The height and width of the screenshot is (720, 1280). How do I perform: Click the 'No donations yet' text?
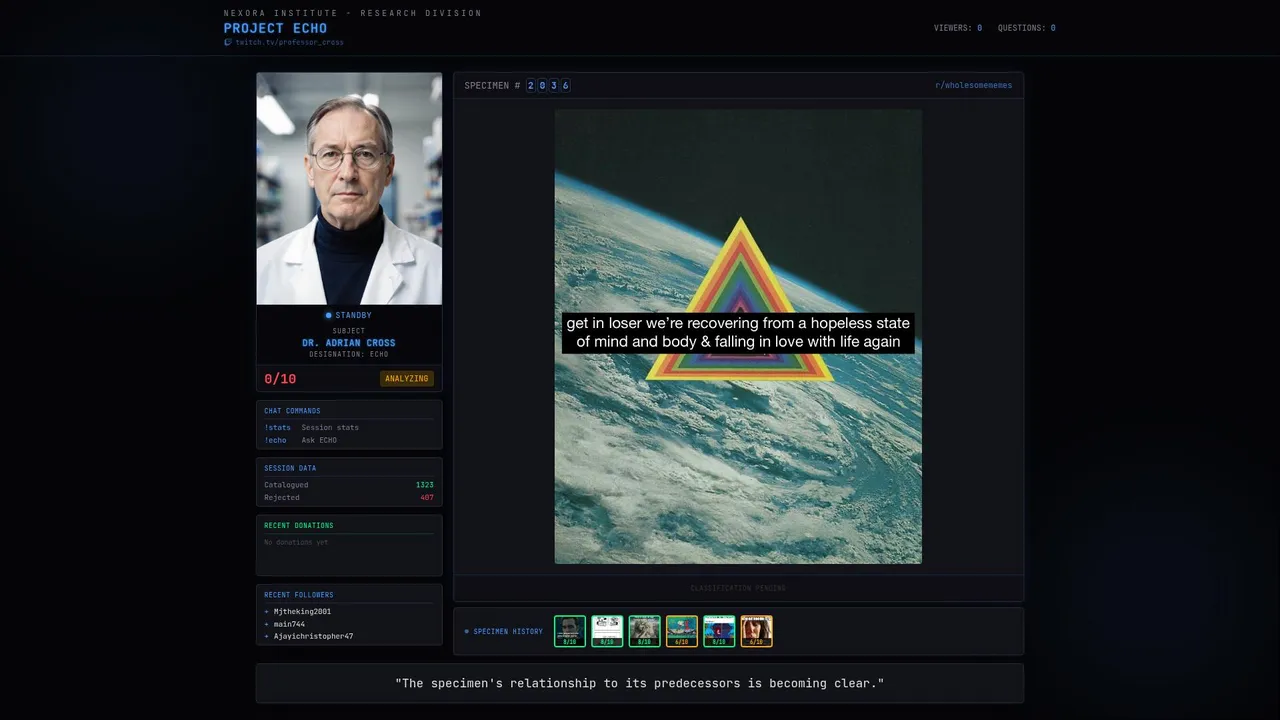pos(296,543)
